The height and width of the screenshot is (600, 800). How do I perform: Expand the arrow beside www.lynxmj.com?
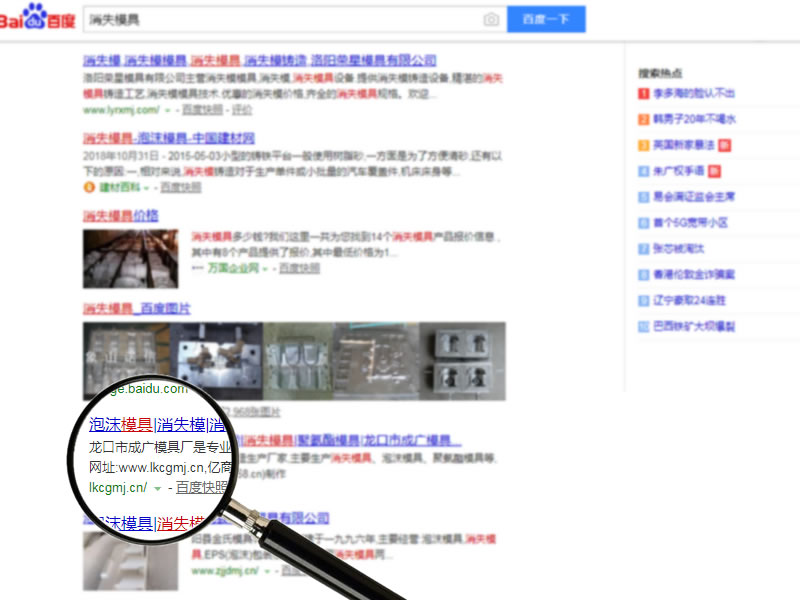click(167, 110)
